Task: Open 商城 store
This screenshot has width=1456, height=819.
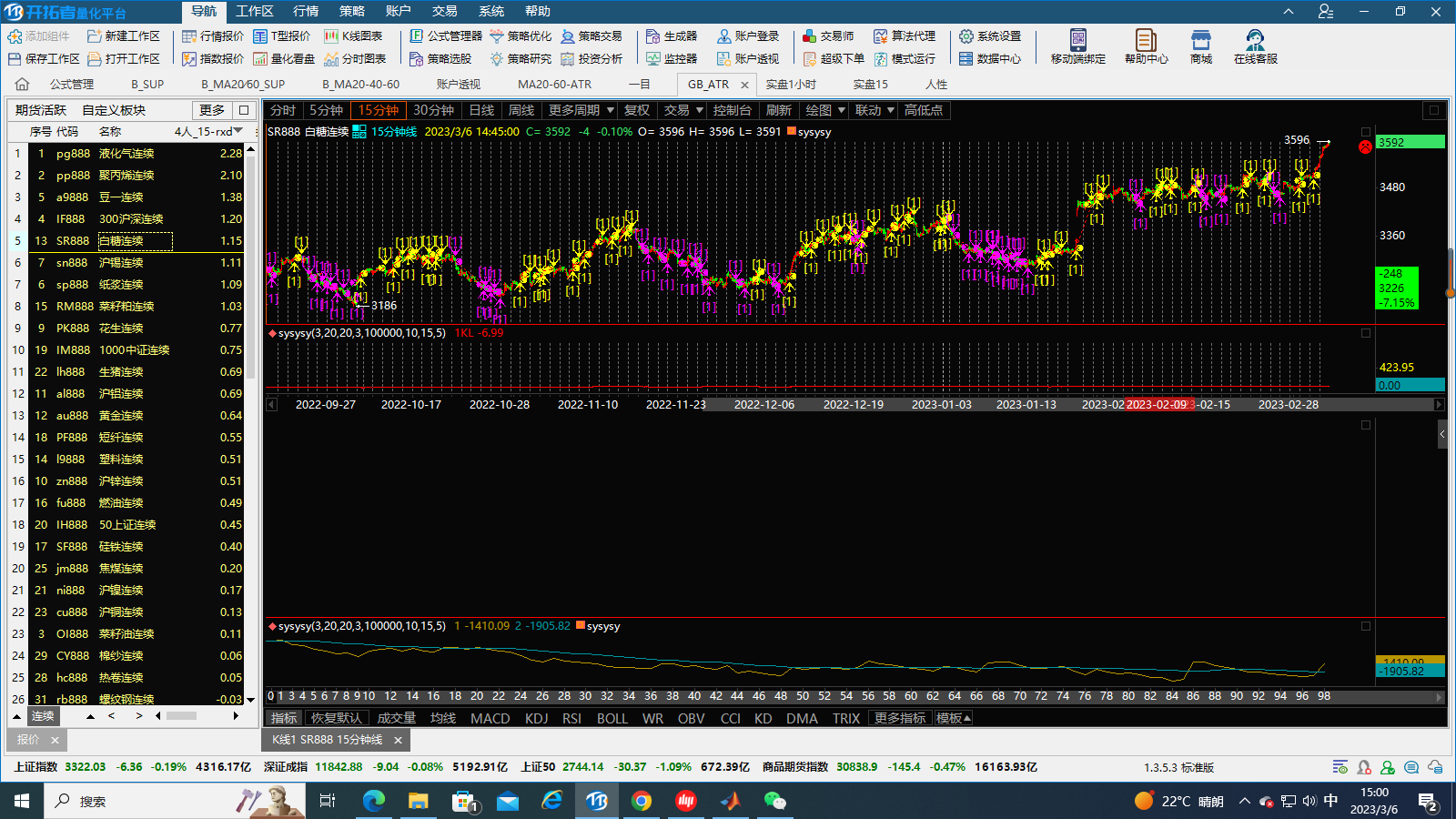Action: [x=1201, y=46]
